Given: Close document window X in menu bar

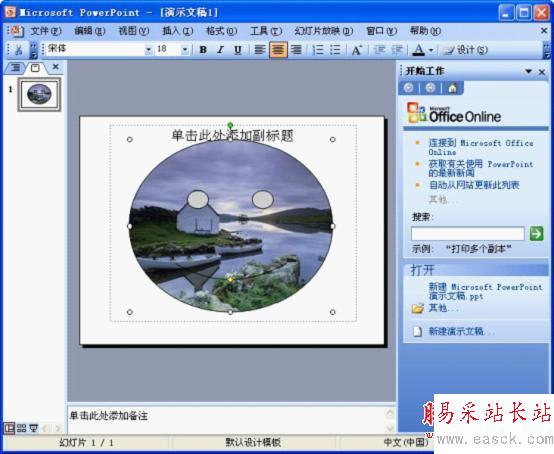Looking at the screenshot, I should point(544,31).
